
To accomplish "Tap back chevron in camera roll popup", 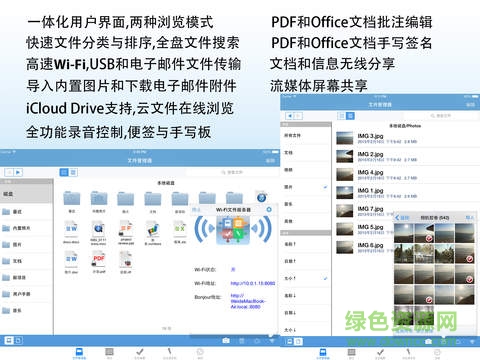I will [402, 218].
